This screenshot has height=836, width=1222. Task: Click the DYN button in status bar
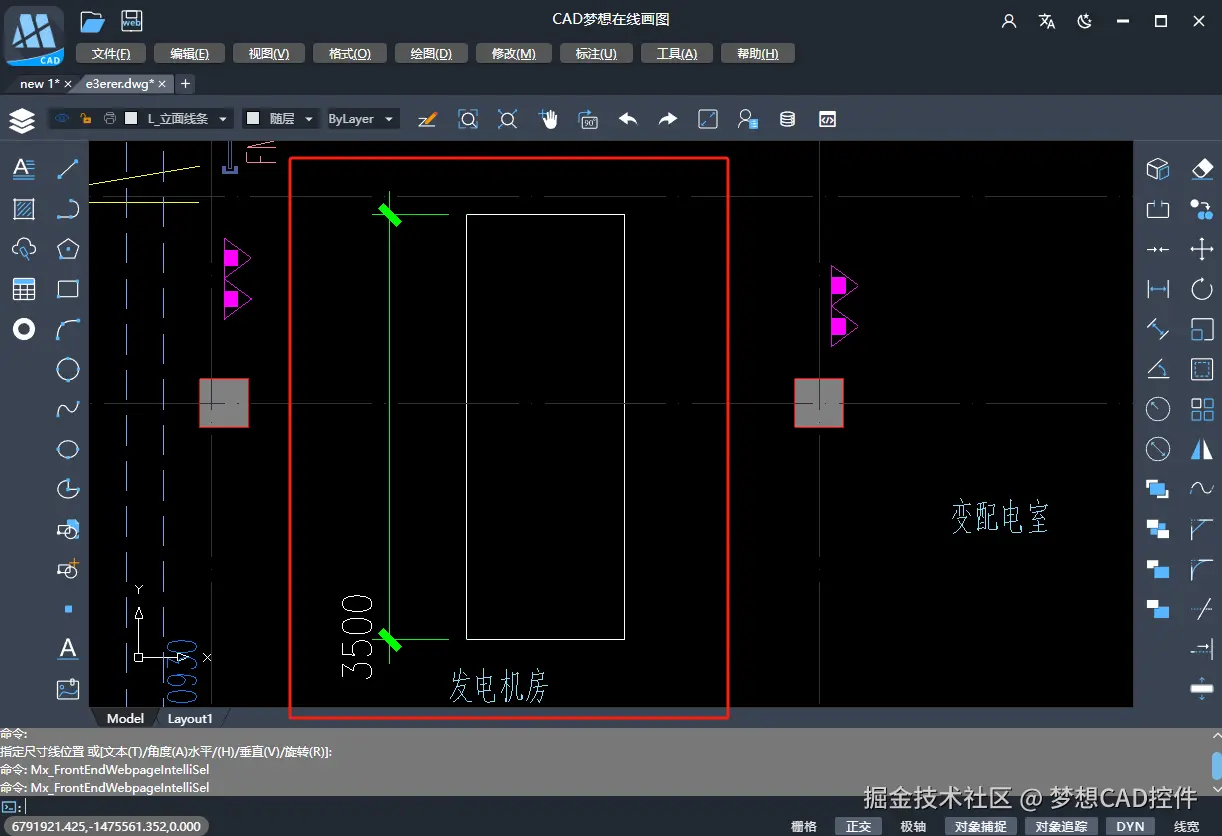(x=1130, y=827)
